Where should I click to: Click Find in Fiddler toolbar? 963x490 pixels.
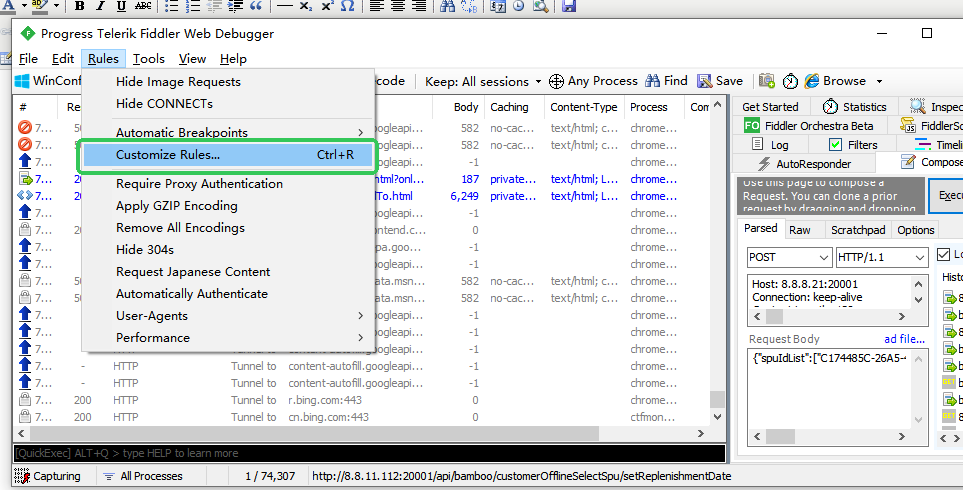(666, 81)
